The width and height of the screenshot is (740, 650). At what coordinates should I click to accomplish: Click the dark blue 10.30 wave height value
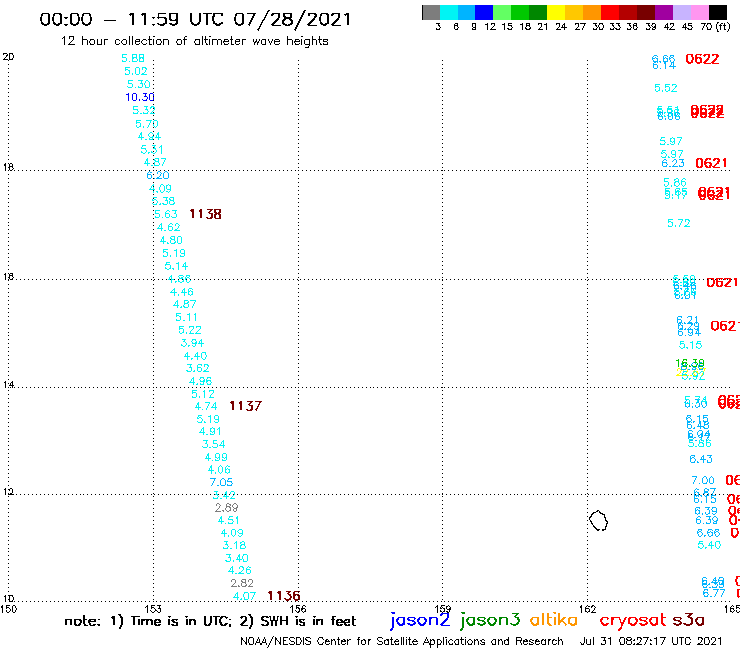click(140, 97)
